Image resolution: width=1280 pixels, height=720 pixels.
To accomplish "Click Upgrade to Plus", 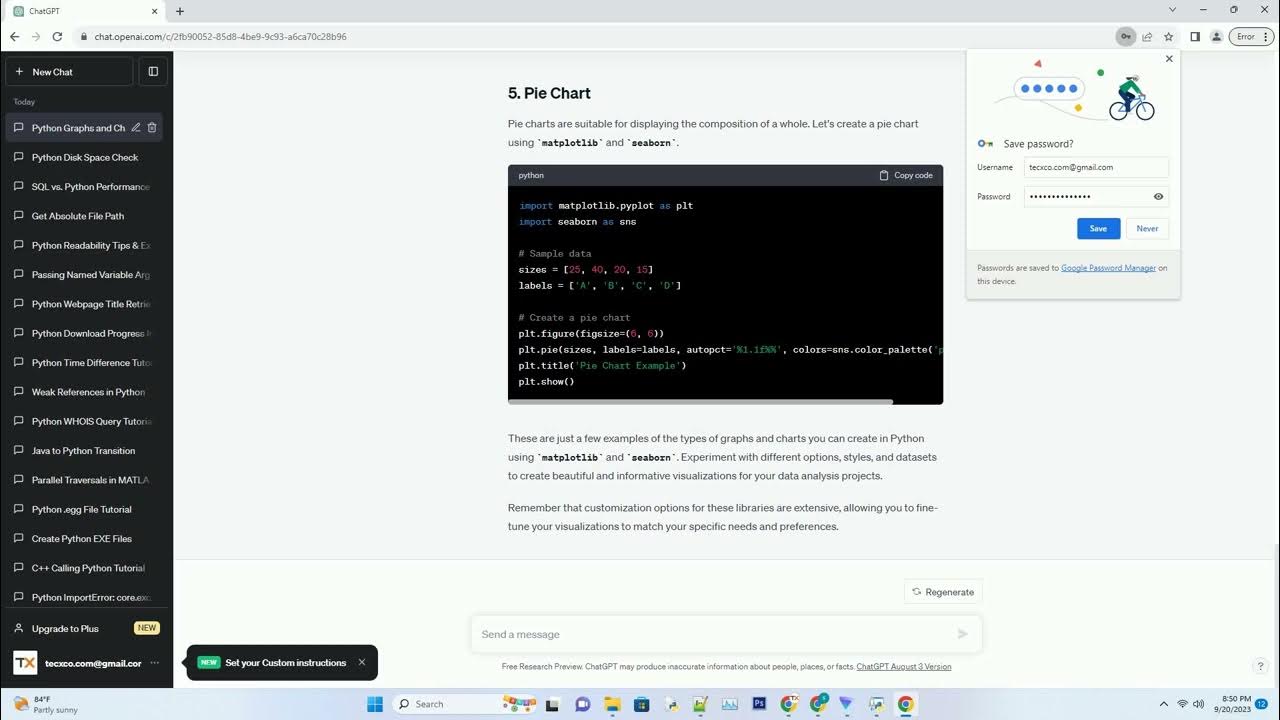I will click(86, 628).
